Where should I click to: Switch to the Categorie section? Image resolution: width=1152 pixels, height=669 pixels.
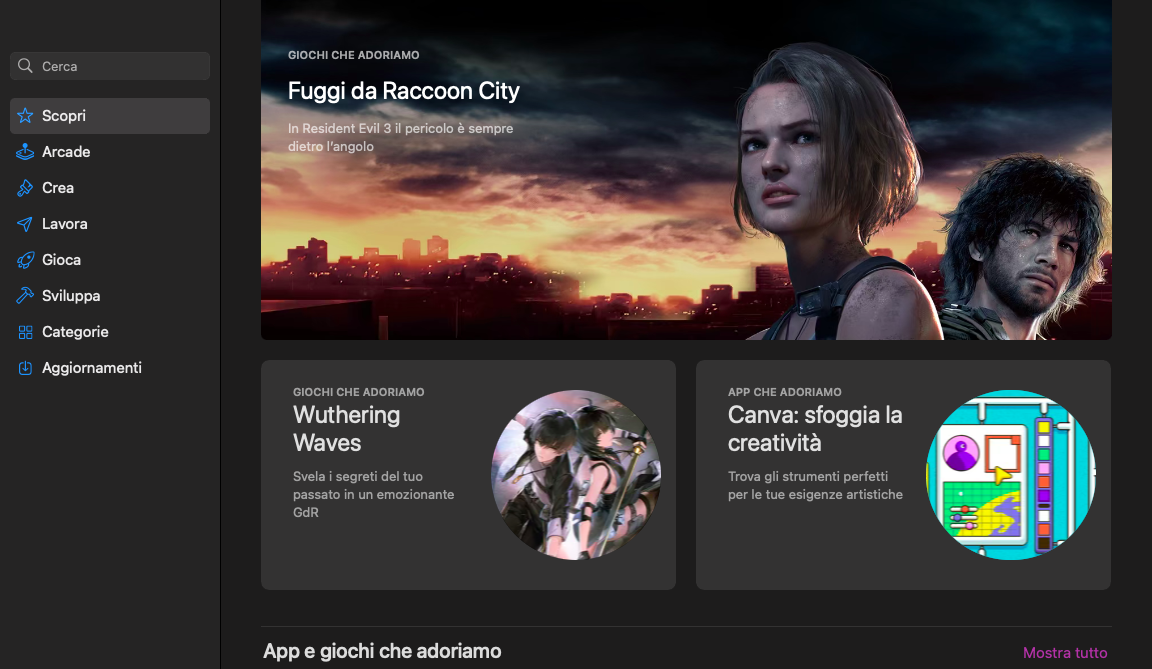(x=110, y=332)
